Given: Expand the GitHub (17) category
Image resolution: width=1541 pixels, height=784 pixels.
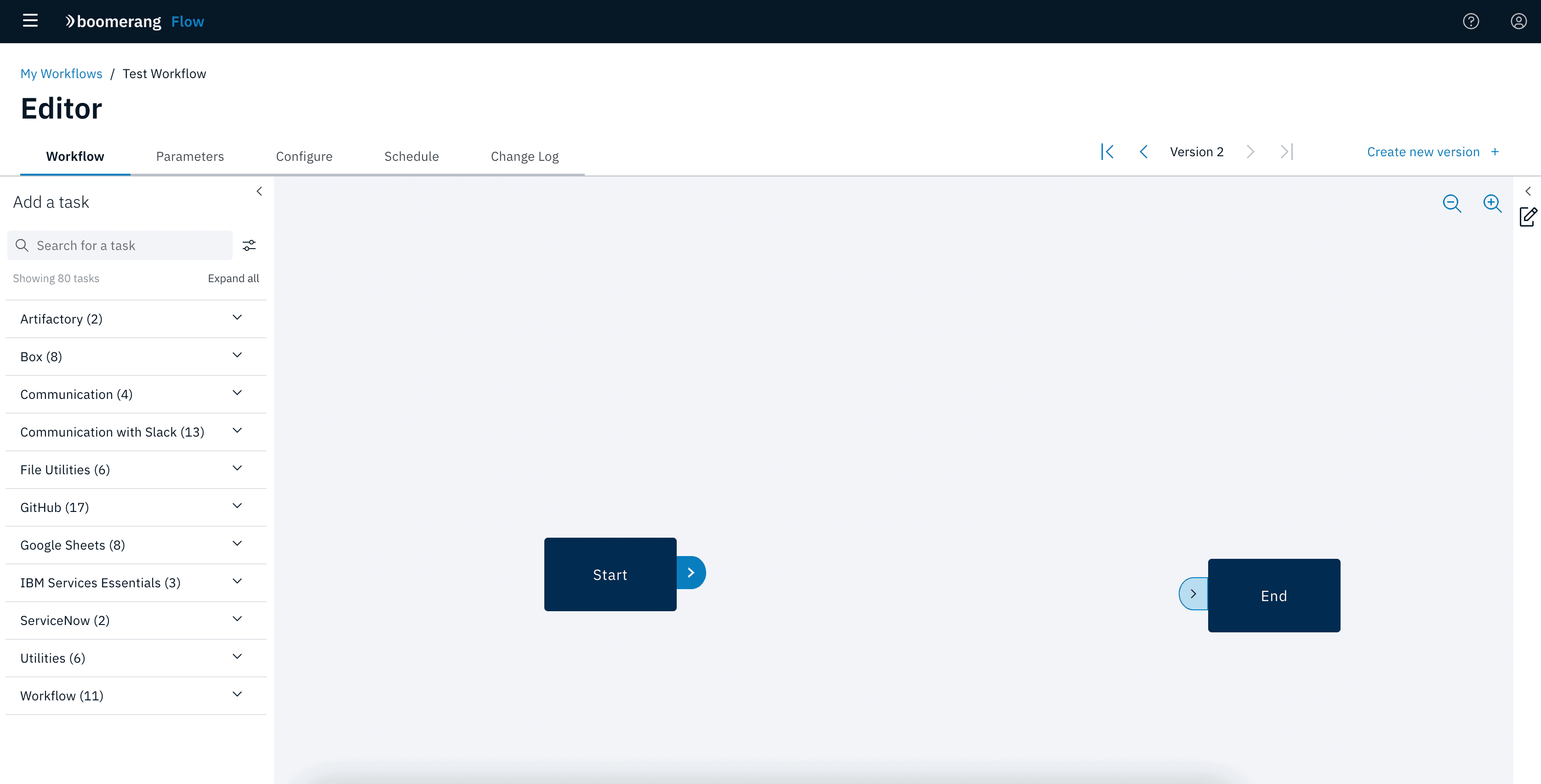Looking at the screenshot, I should click(x=136, y=507).
